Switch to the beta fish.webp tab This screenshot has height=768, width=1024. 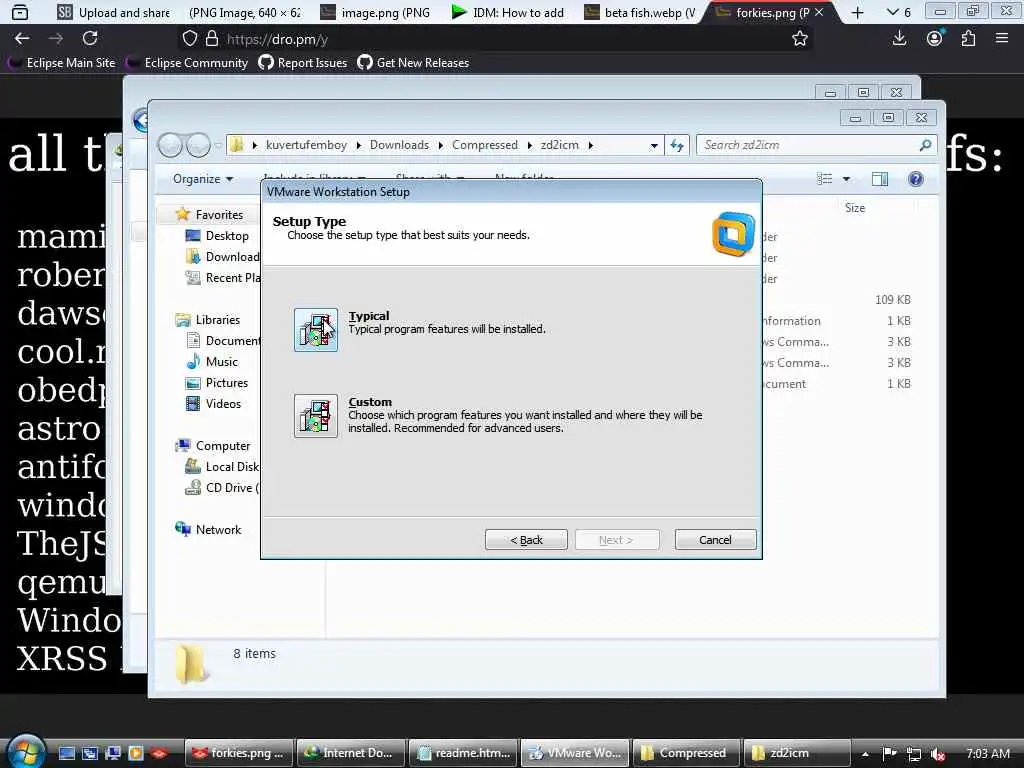tap(640, 12)
